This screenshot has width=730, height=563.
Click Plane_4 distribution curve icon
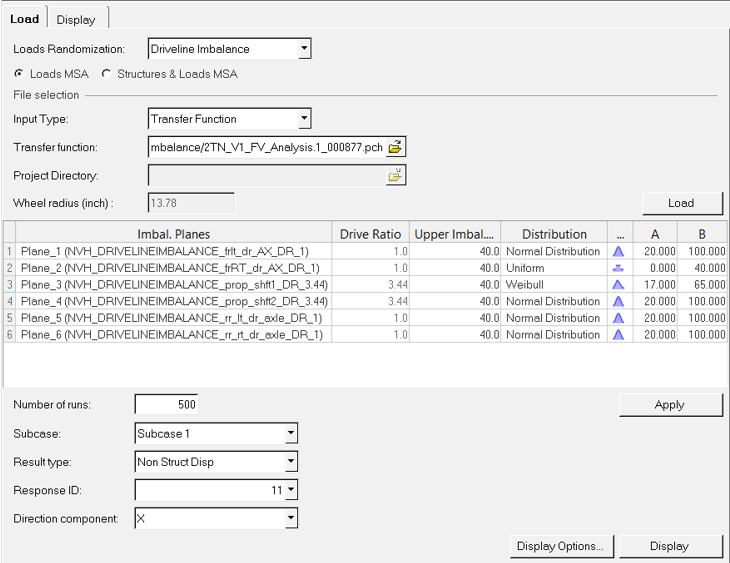pyautogui.click(x=618, y=301)
